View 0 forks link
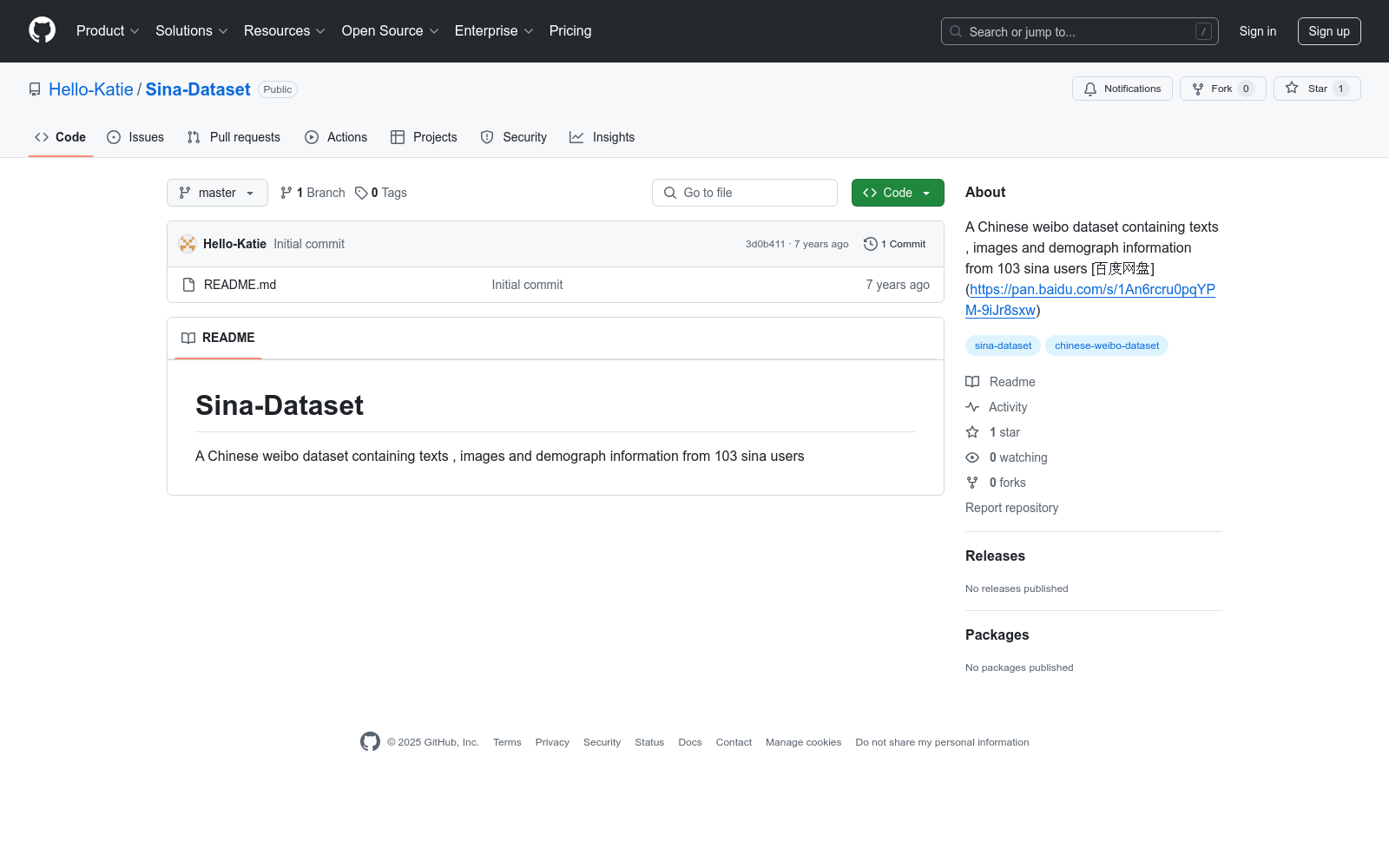Viewport: 1389px width, 868px height. 996,483
